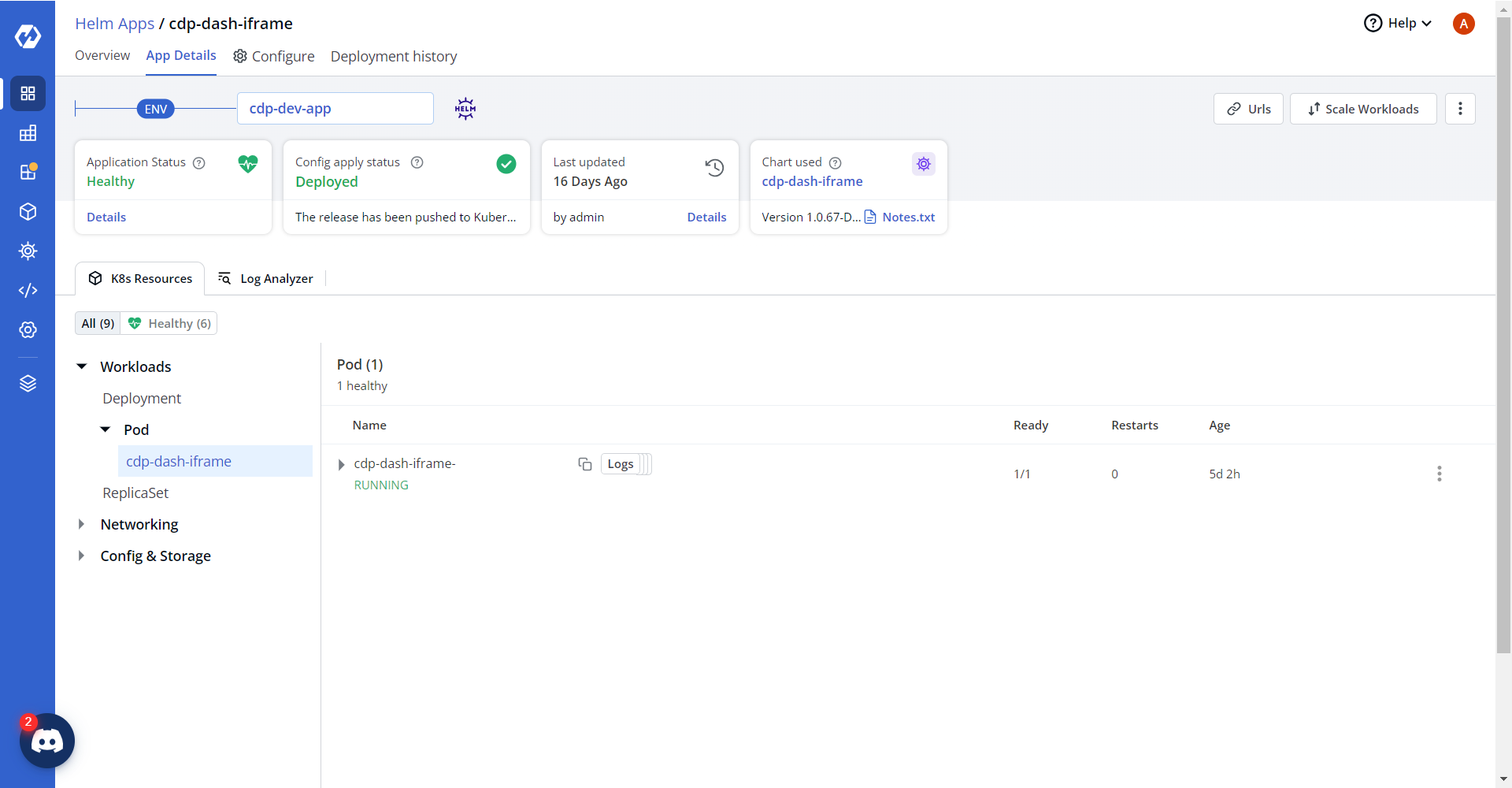Open the Discord chat widget

point(47,741)
